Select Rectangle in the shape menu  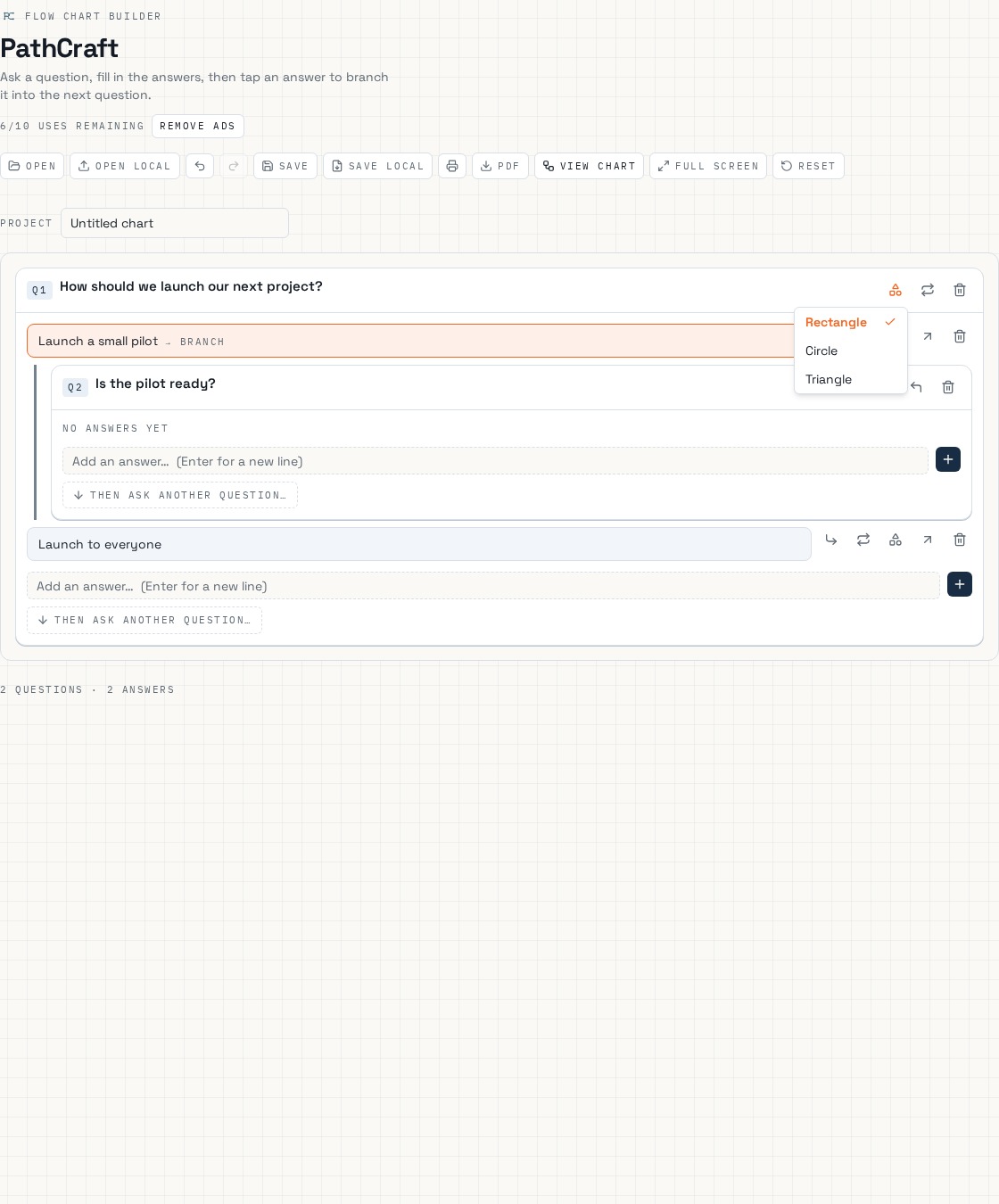(x=851, y=322)
